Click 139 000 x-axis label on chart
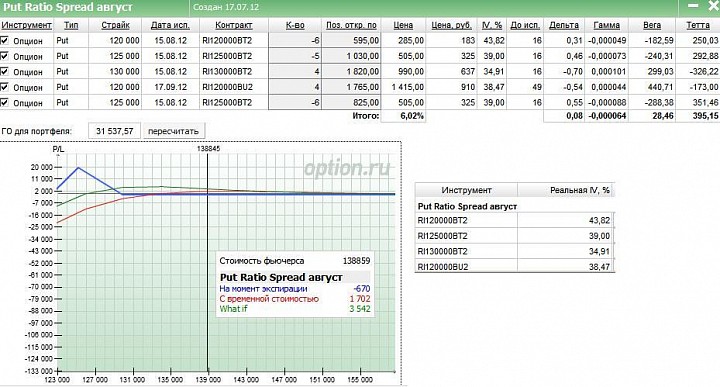 click(x=208, y=380)
